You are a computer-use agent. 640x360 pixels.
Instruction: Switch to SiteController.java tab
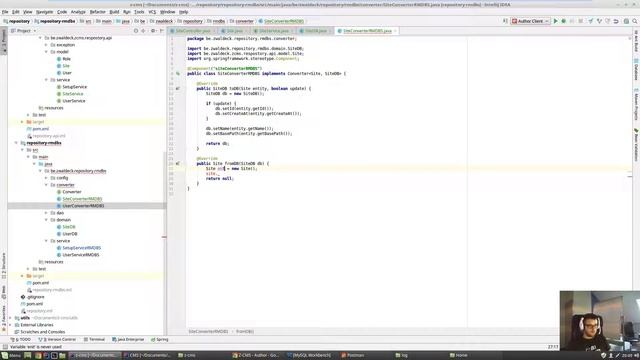coord(192,31)
